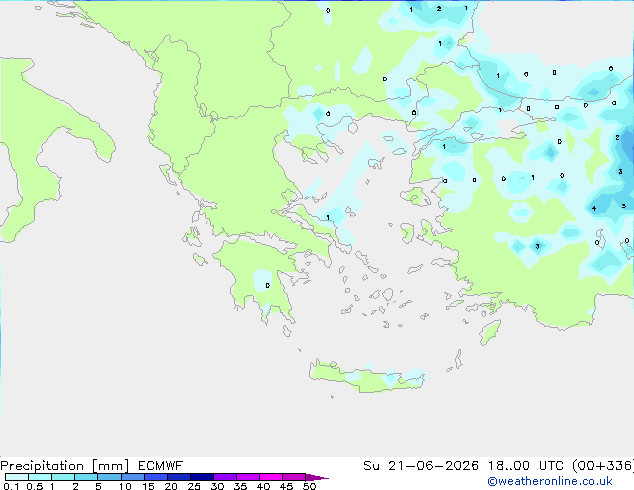Select the legend swatch starting at 45 mm
The width and height of the screenshot is (634, 490).
[x=294, y=477]
